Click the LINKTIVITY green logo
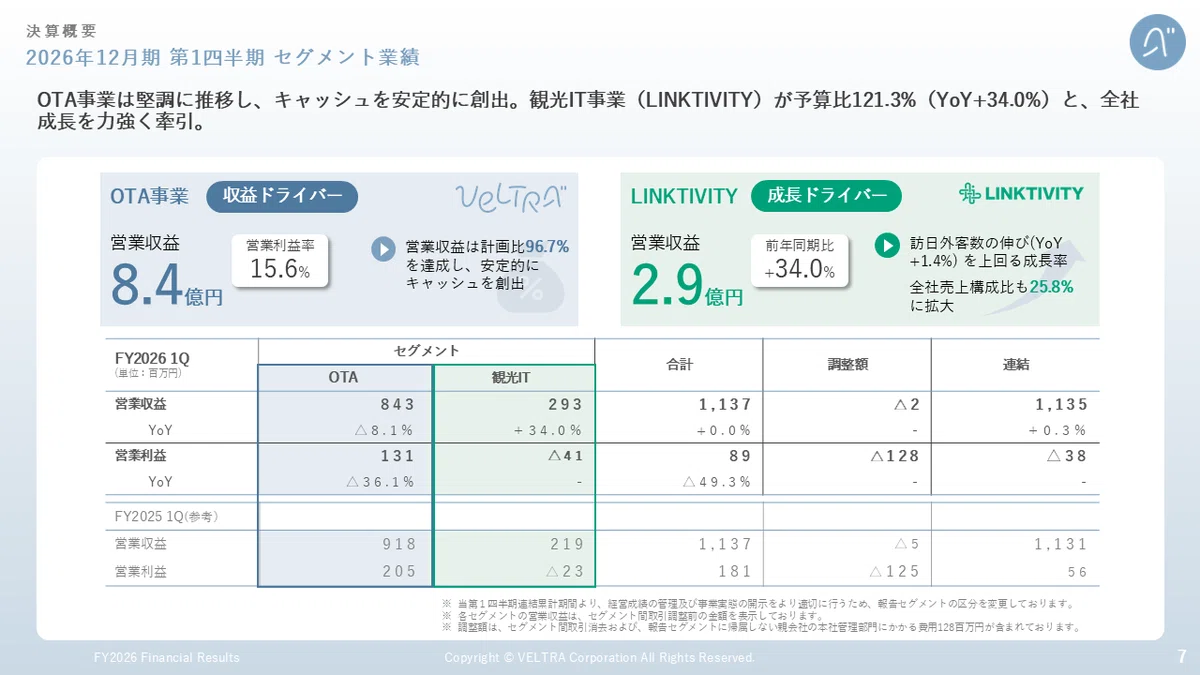This screenshot has height=675, width=1200. (1021, 193)
